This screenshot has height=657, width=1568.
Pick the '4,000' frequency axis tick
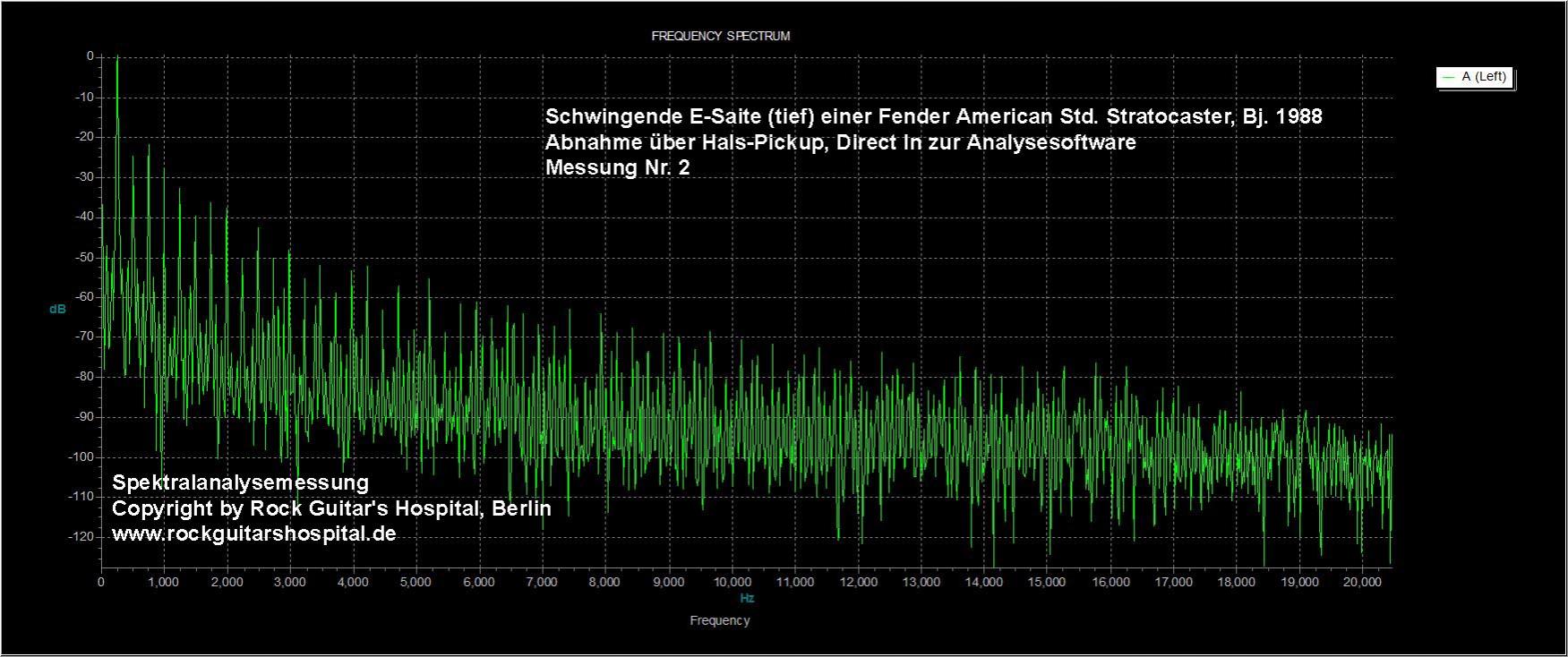point(353,582)
